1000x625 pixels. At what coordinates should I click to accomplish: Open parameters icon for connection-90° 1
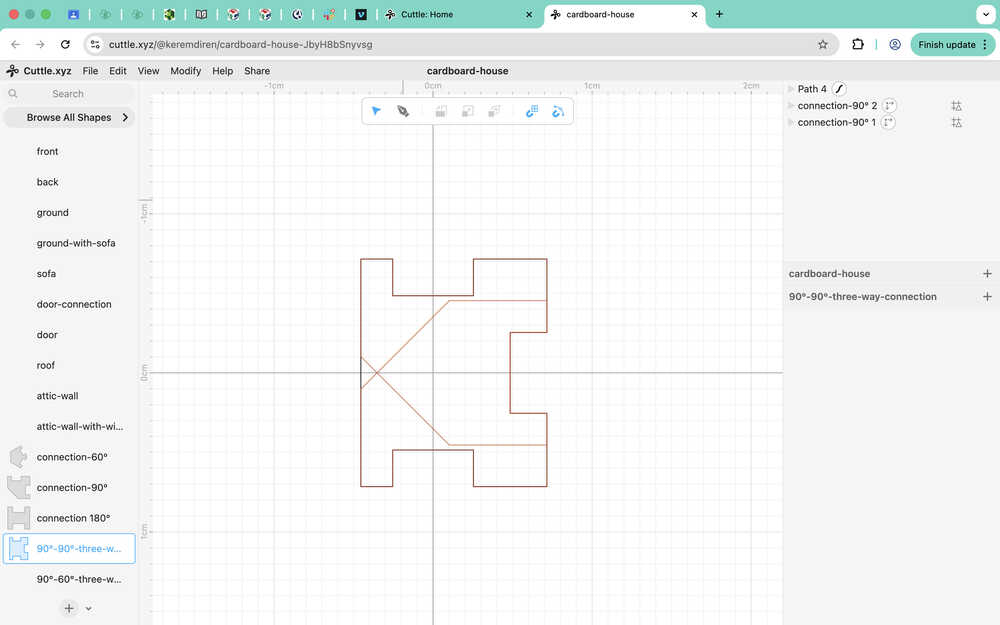pyautogui.click(x=956, y=122)
